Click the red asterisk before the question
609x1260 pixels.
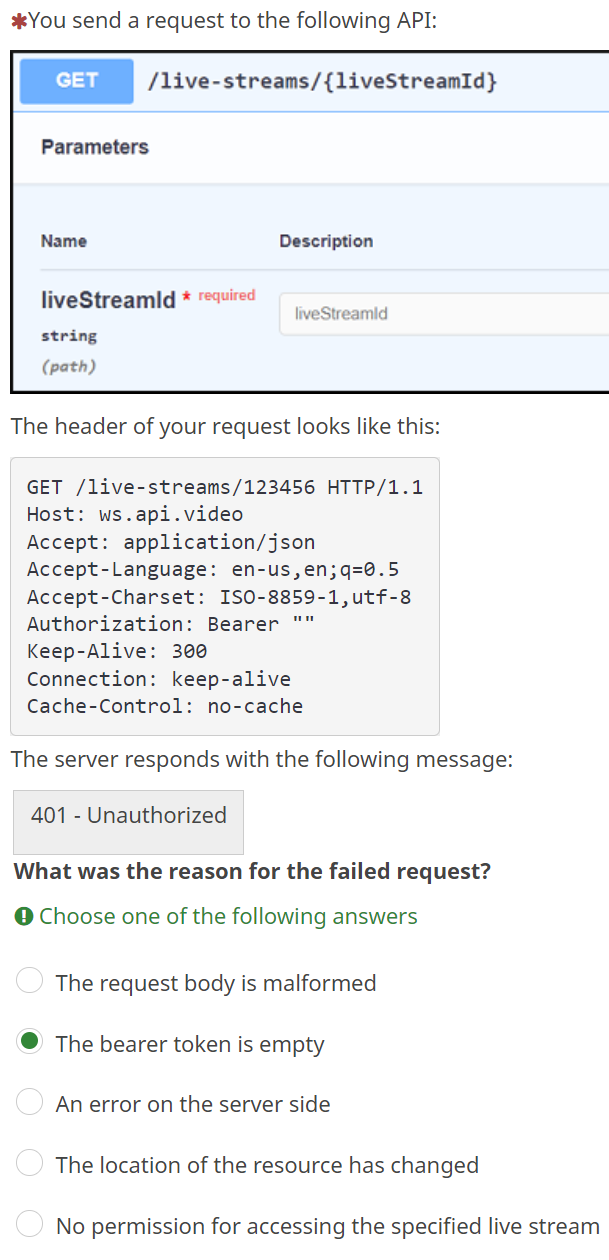(17, 22)
